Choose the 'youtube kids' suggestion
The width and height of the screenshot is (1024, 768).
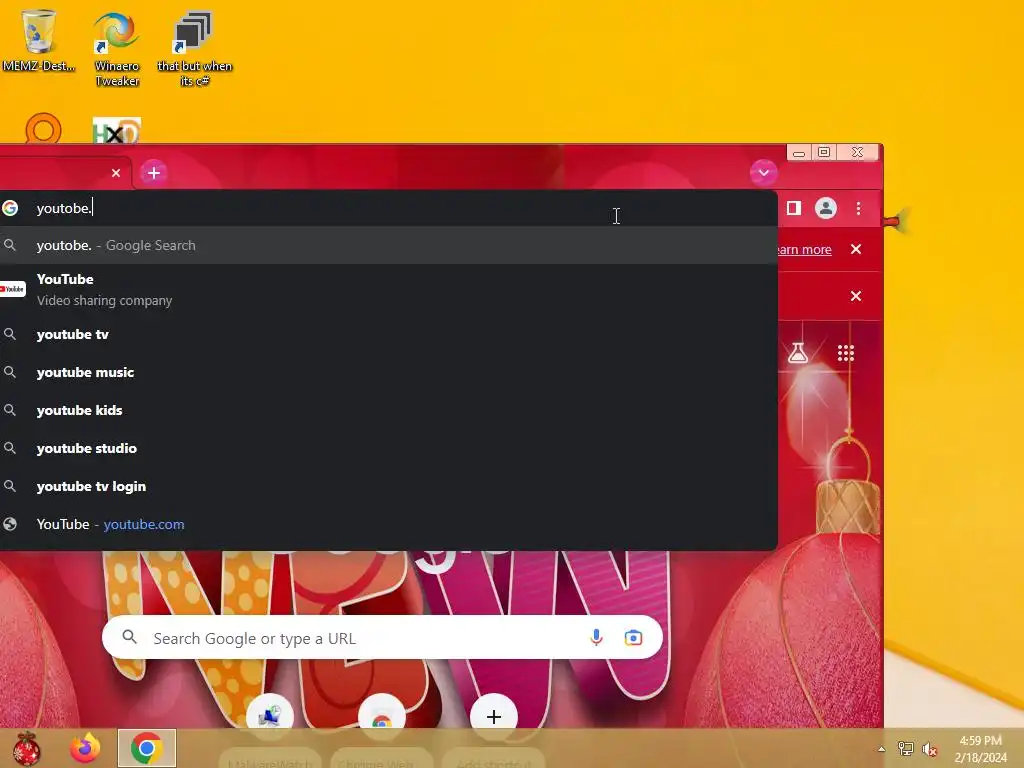coord(389,410)
